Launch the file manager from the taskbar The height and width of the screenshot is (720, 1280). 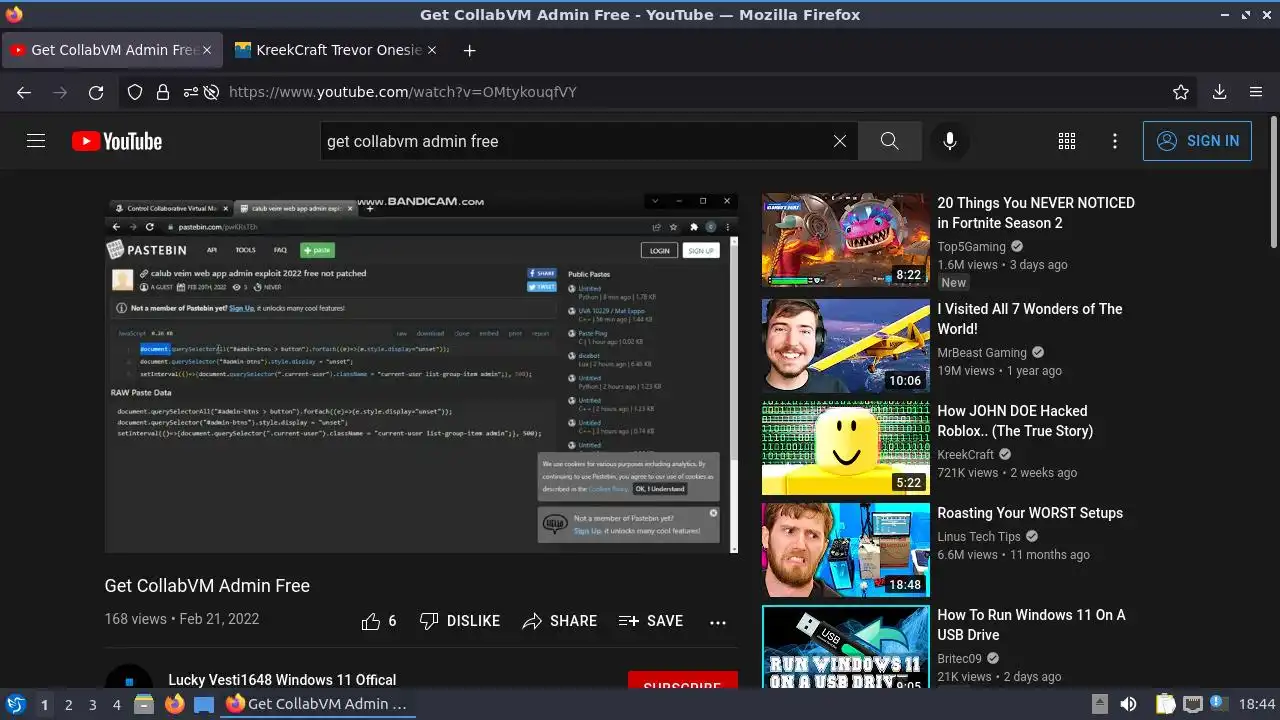pyautogui.click(x=144, y=704)
